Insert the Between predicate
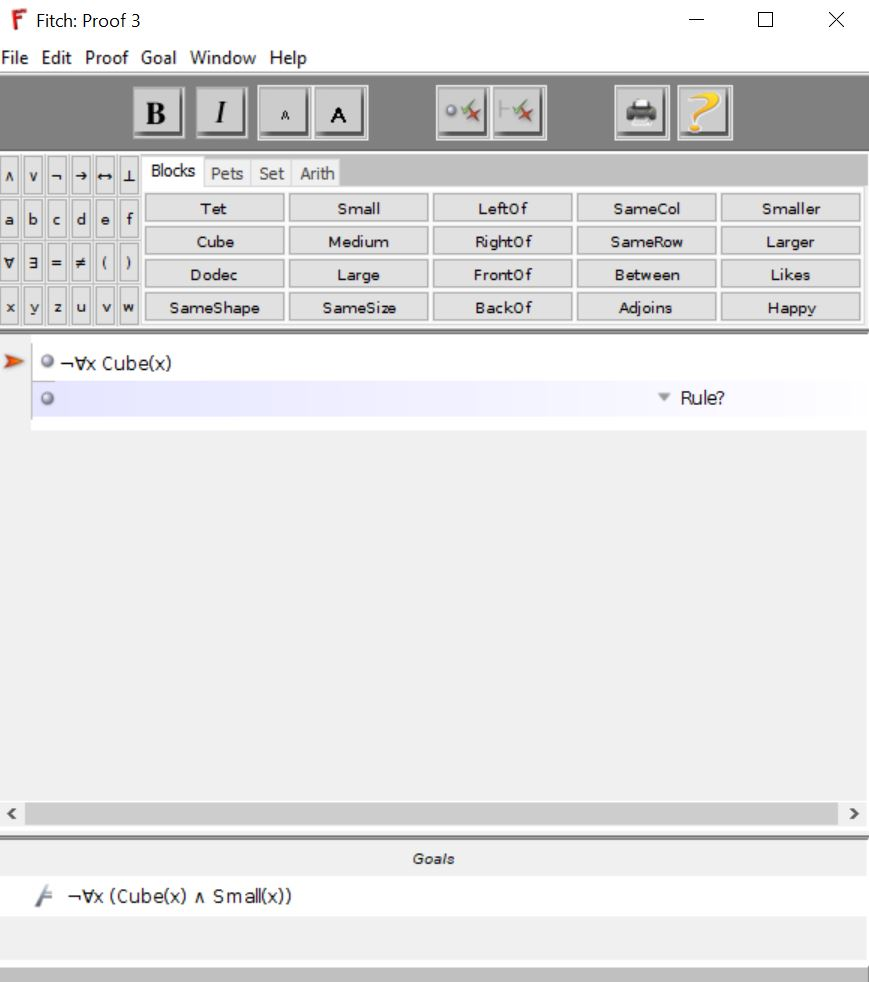 [646, 274]
